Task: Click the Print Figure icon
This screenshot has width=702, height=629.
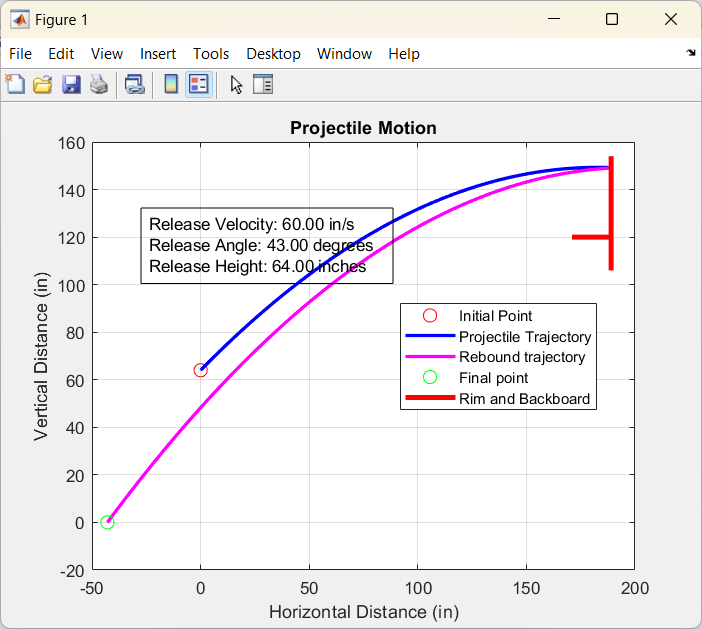Action: pyautogui.click(x=99, y=84)
